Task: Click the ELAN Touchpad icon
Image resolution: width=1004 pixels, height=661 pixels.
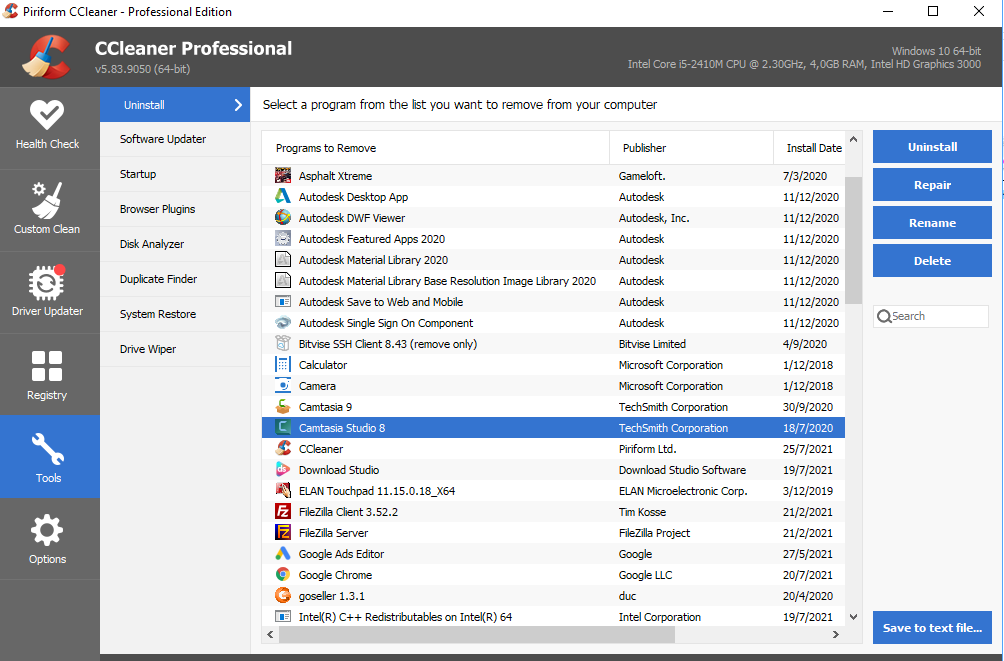Action: pos(282,491)
